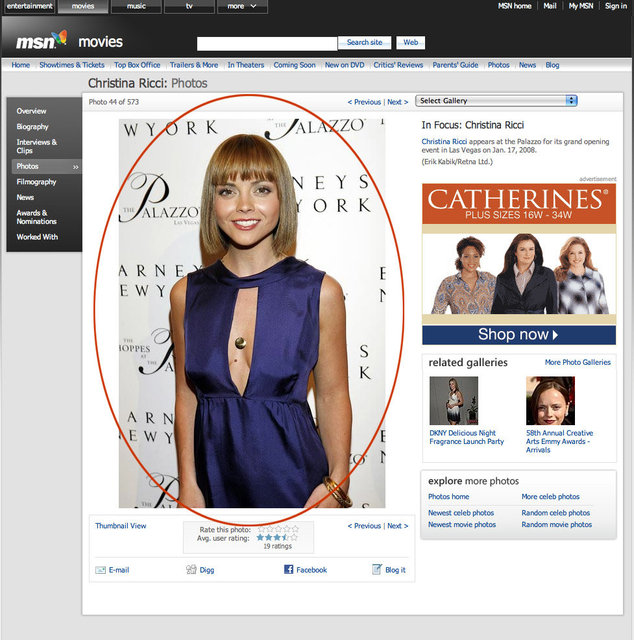Screen dimensions: 634x640
Task: Expand the 'more' dropdown in top bar
Action: click(x=242, y=6)
